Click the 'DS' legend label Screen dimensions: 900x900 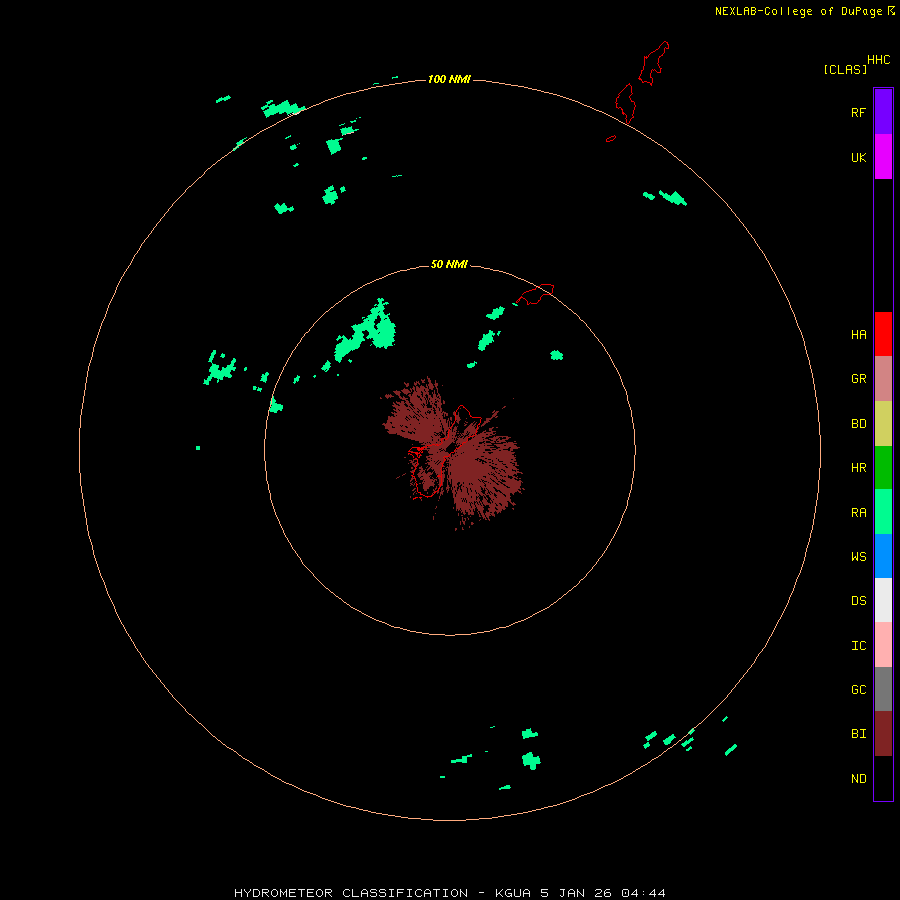click(x=858, y=601)
